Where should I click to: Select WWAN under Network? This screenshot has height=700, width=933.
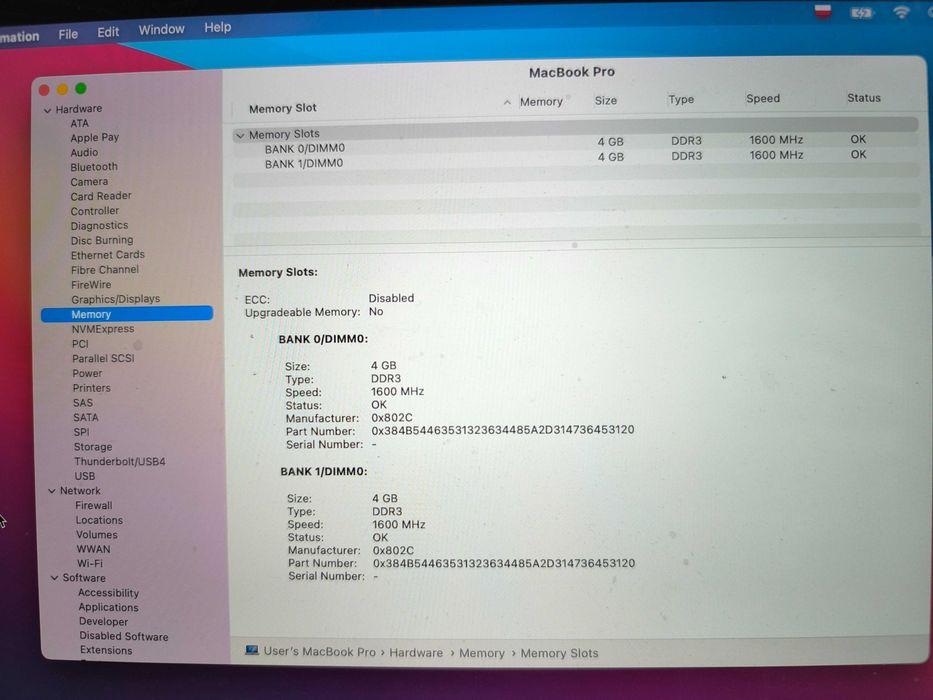point(93,549)
